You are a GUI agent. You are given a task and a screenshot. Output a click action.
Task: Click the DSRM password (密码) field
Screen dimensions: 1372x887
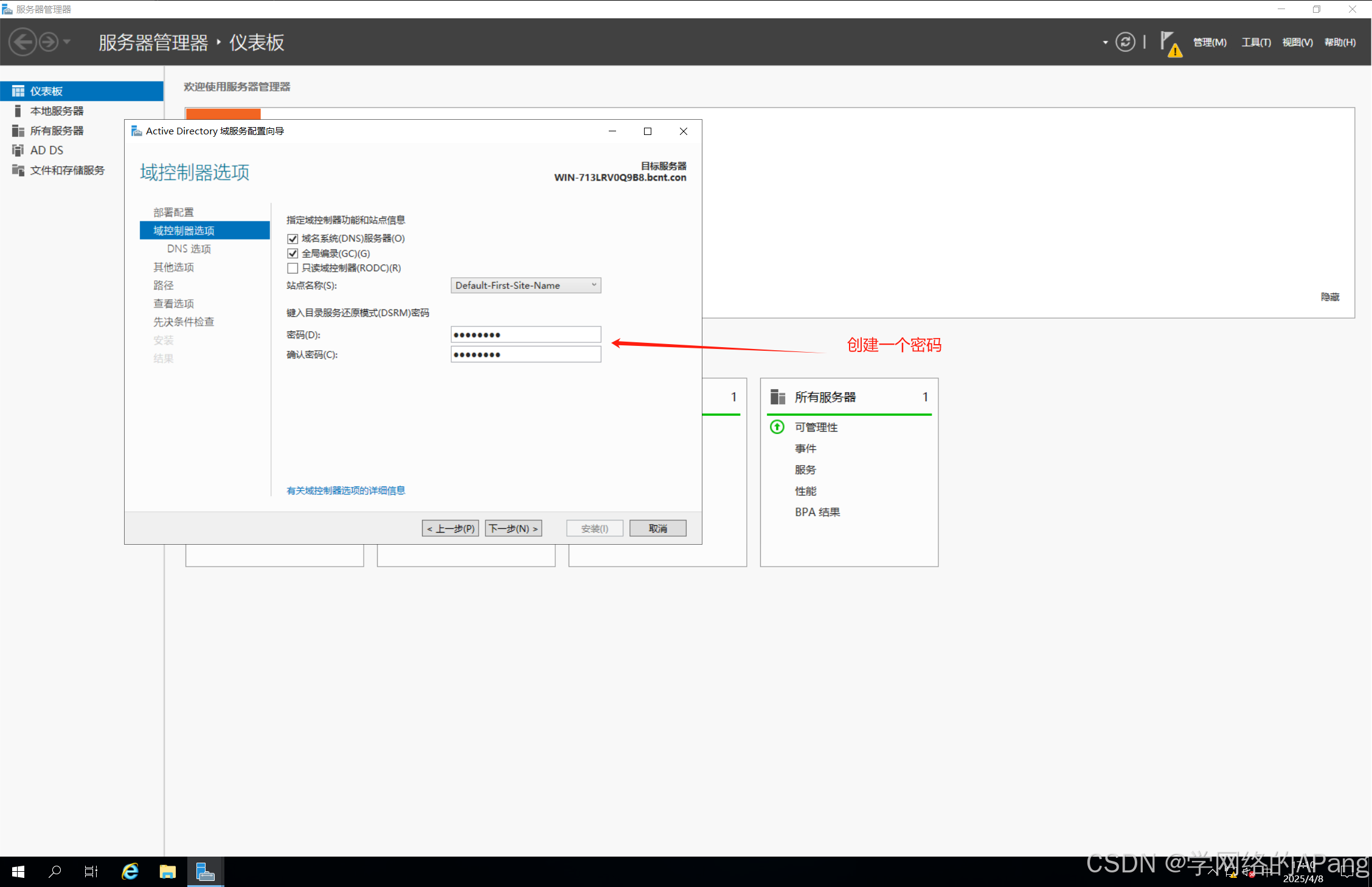(525, 334)
